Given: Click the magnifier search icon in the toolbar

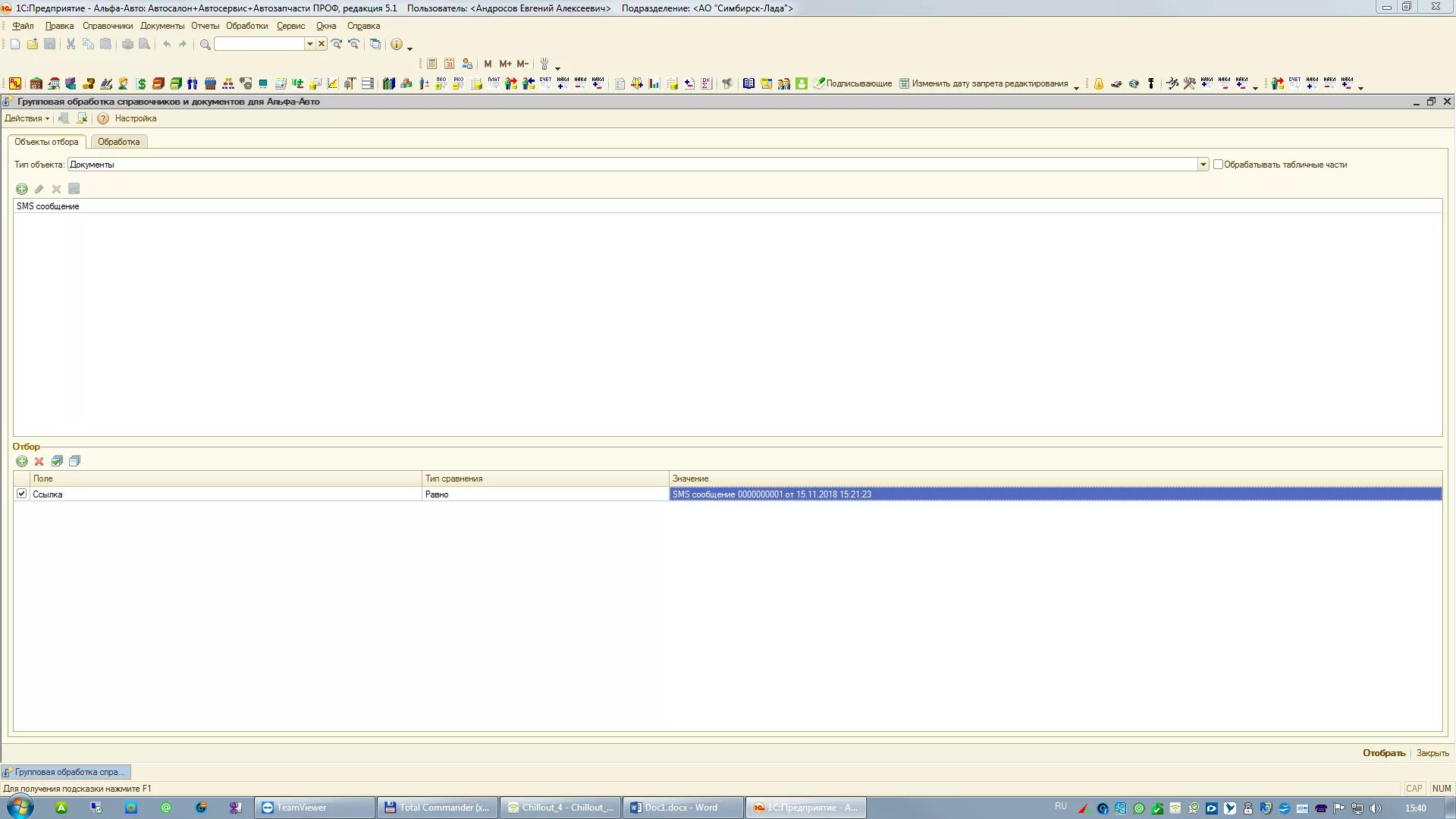Looking at the screenshot, I should coord(205,45).
